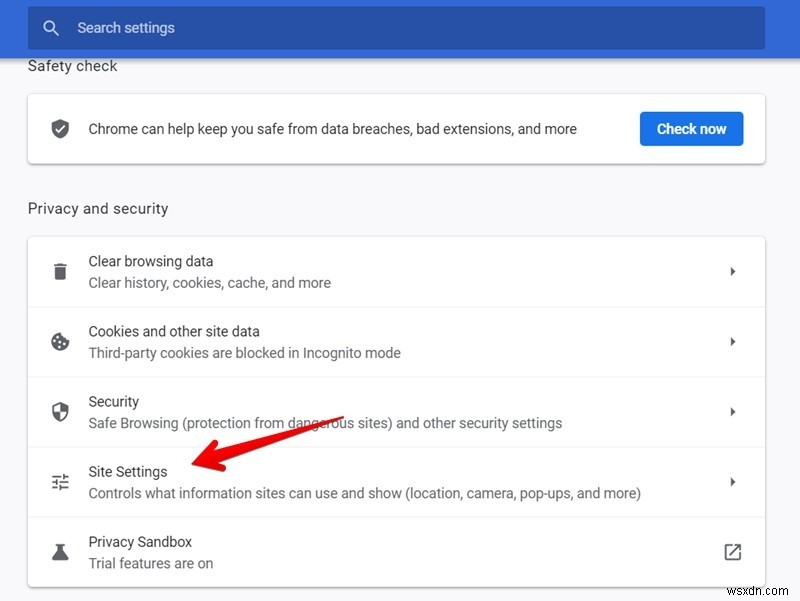The image size is (800, 601).
Task: Click the search magnifying glass icon
Action: (x=51, y=28)
